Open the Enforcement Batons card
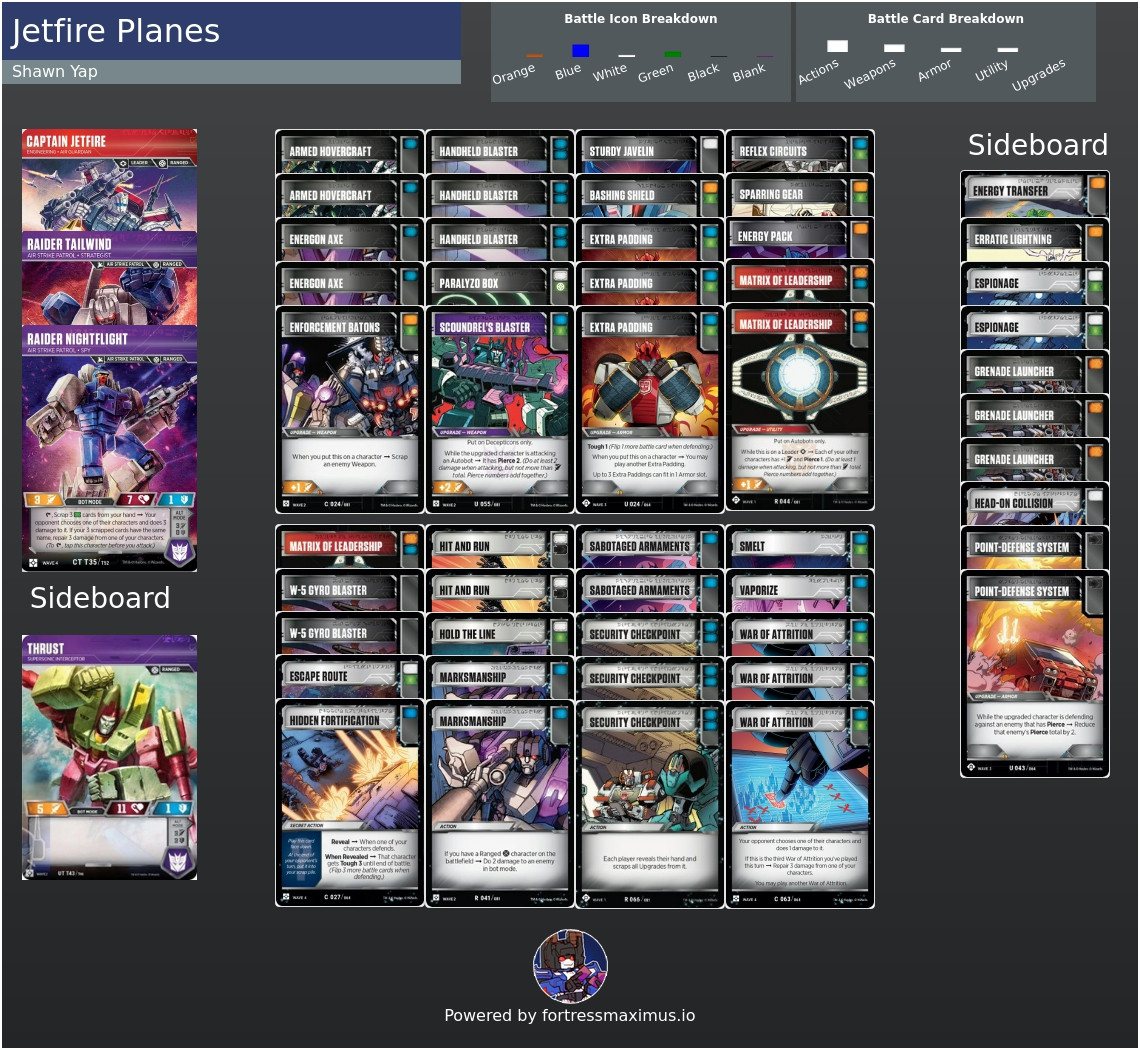Image resolution: width=1140 pixels, height=1050 pixels. (x=350, y=409)
